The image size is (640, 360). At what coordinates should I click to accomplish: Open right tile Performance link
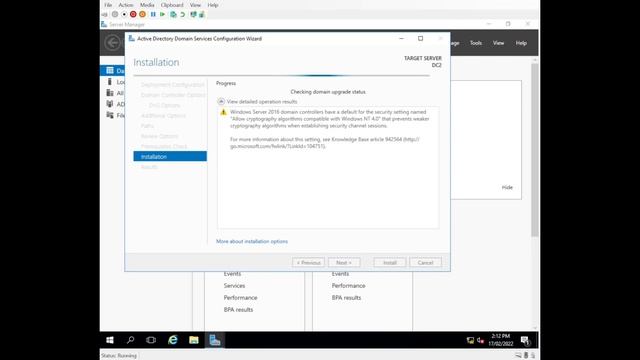click(349, 286)
